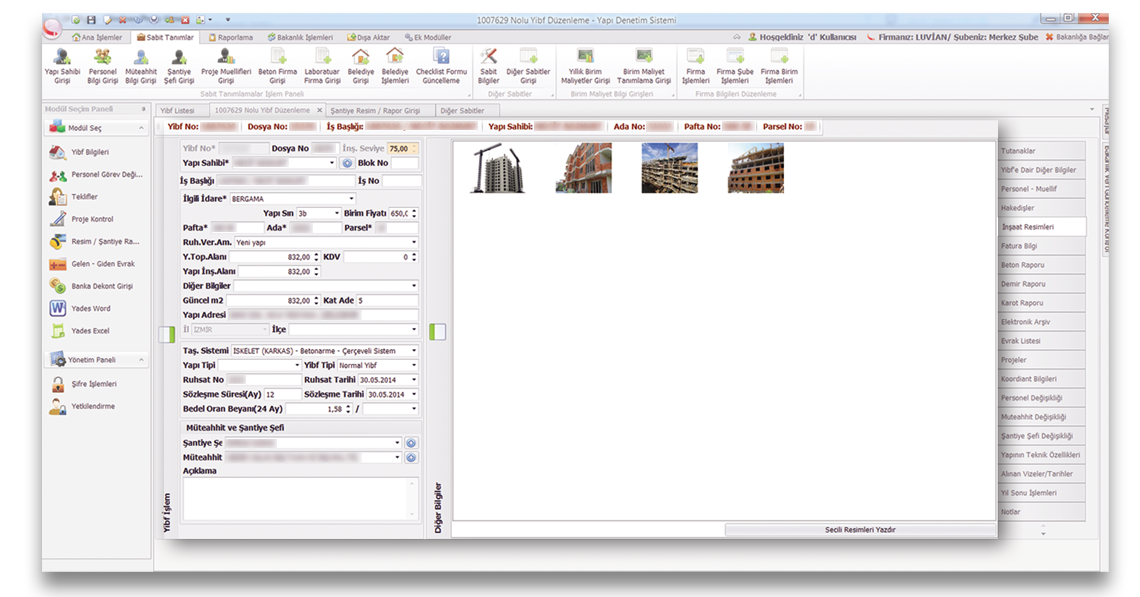Image resolution: width=1140 pixels, height=597 pixels.
Task: Click Şifre İşlemleri lock icon
Action: [57, 384]
